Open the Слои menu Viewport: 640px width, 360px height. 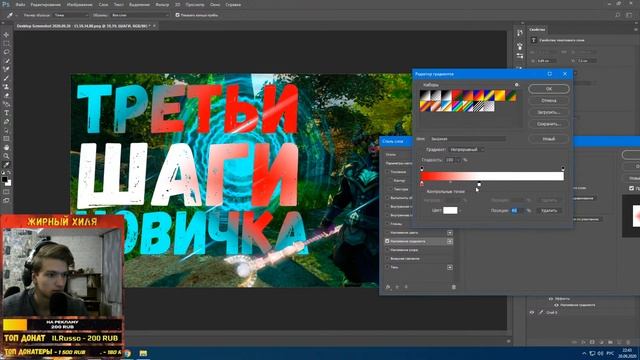point(103,5)
